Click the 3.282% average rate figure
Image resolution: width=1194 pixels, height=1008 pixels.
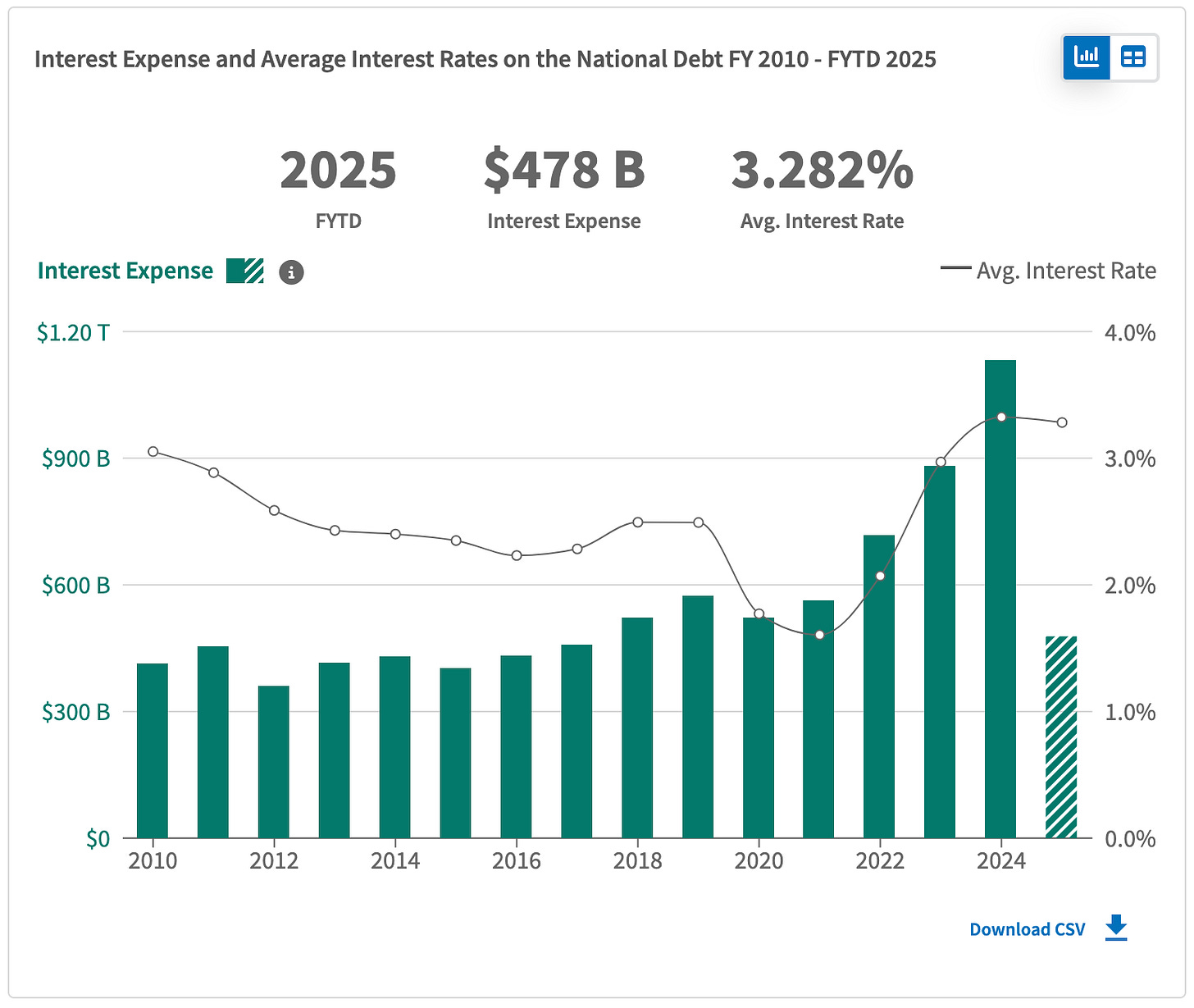pyautogui.click(x=823, y=170)
